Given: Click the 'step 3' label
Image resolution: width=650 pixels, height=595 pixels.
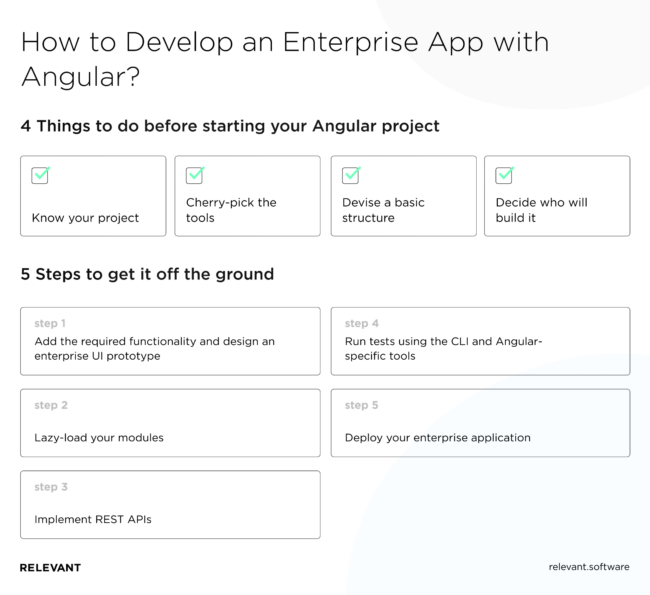Looking at the screenshot, I should pos(51,487).
